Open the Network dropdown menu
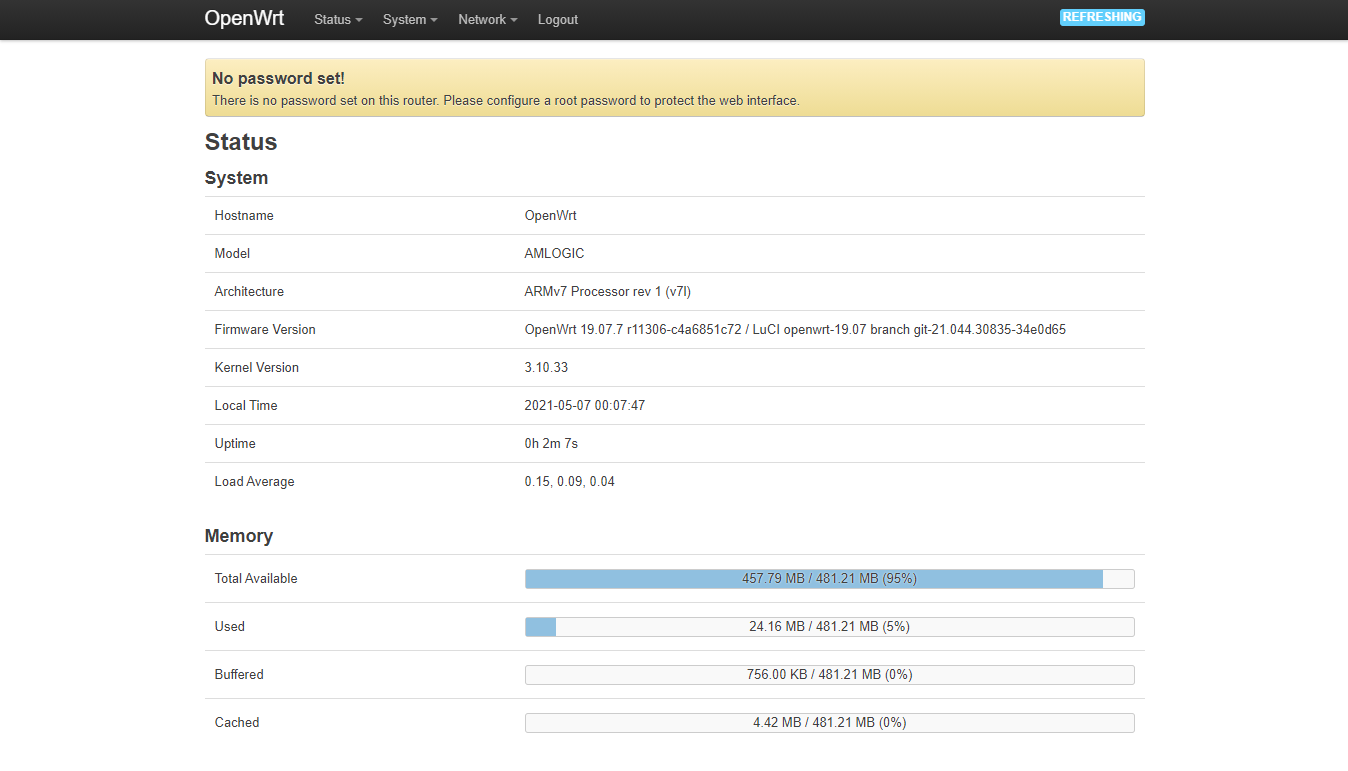Screen dimensions: 1348x771 (487, 20)
